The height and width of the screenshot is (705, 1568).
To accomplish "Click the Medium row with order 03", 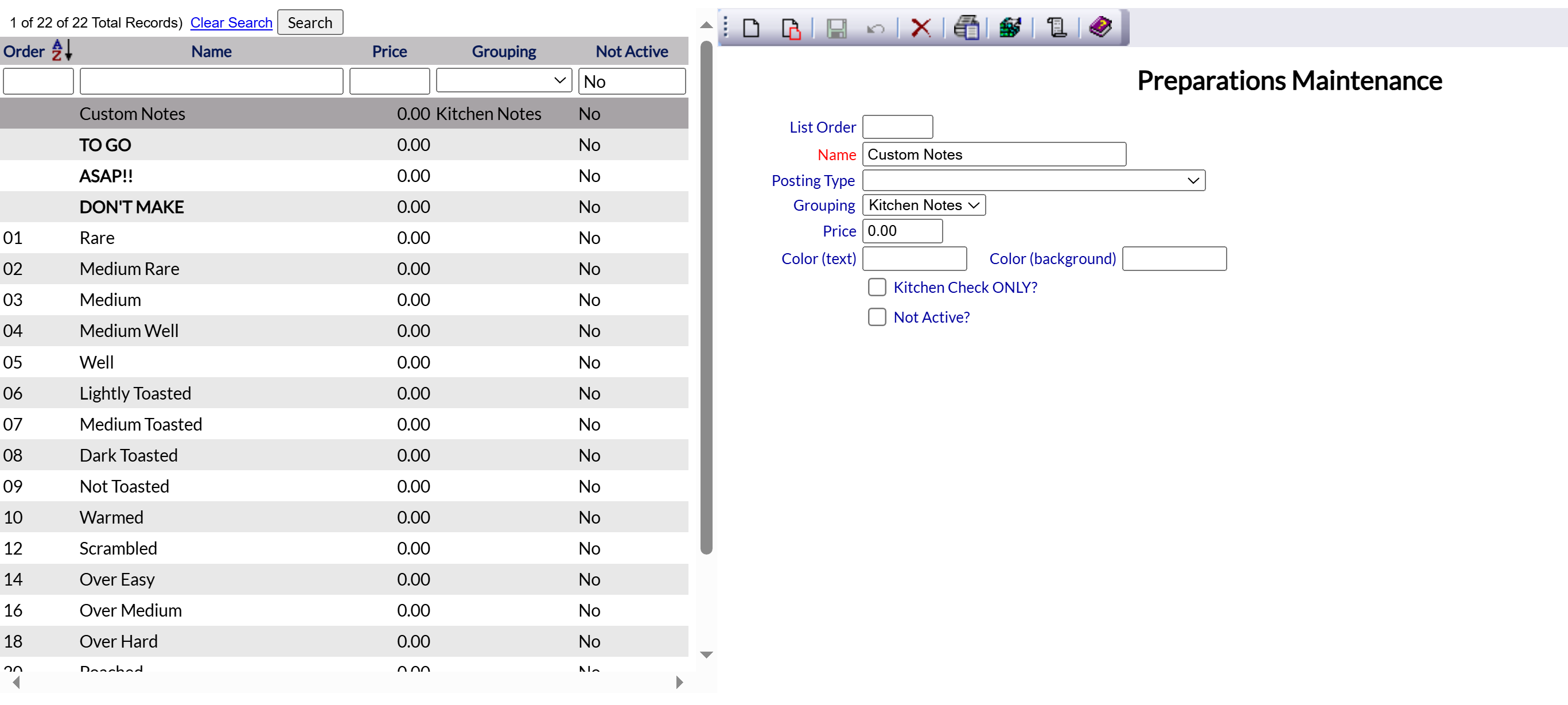I will point(344,300).
